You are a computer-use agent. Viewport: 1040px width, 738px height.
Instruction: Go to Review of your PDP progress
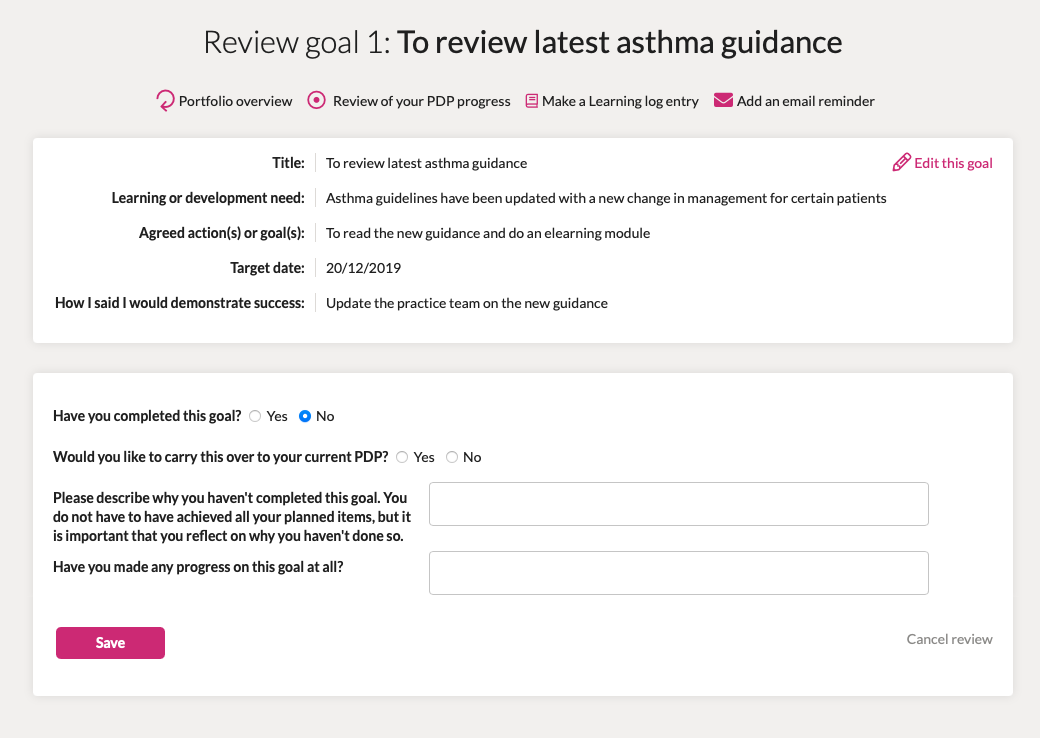(422, 101)
